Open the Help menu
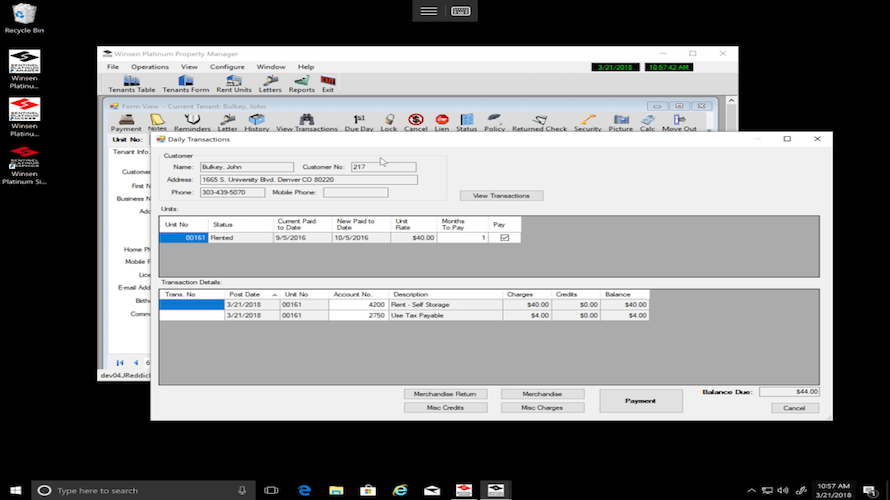890x500 pixels. pyautogui.click(x=306, y=67)
